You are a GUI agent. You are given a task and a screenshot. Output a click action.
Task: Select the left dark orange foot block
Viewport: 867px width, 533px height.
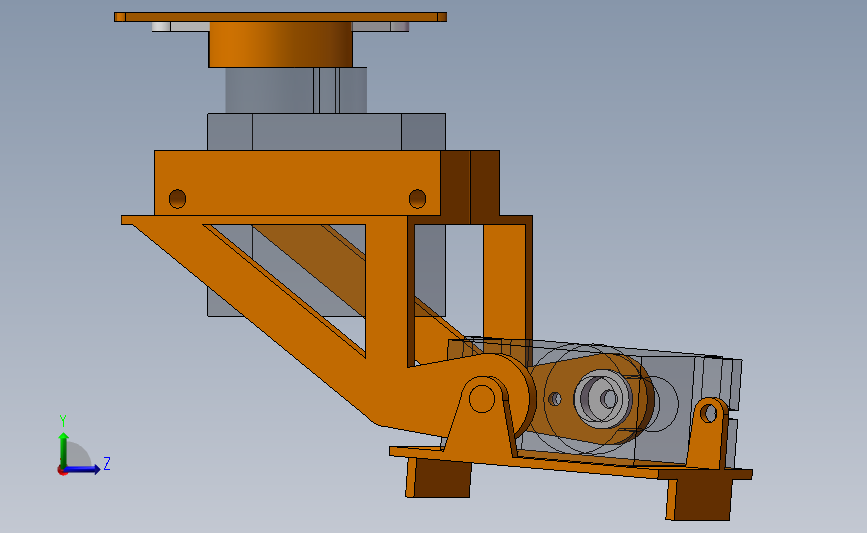pos(438,478)
